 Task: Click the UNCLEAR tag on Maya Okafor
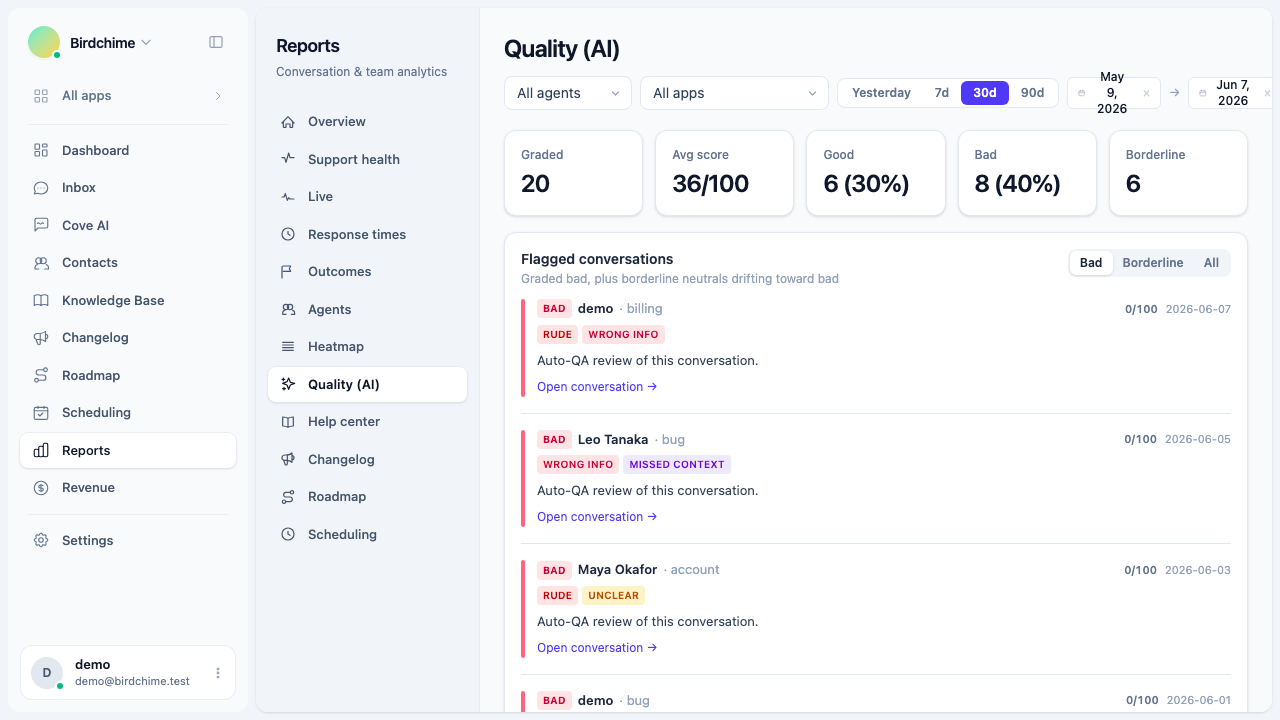pyautogui.click(x=613, y=595)
